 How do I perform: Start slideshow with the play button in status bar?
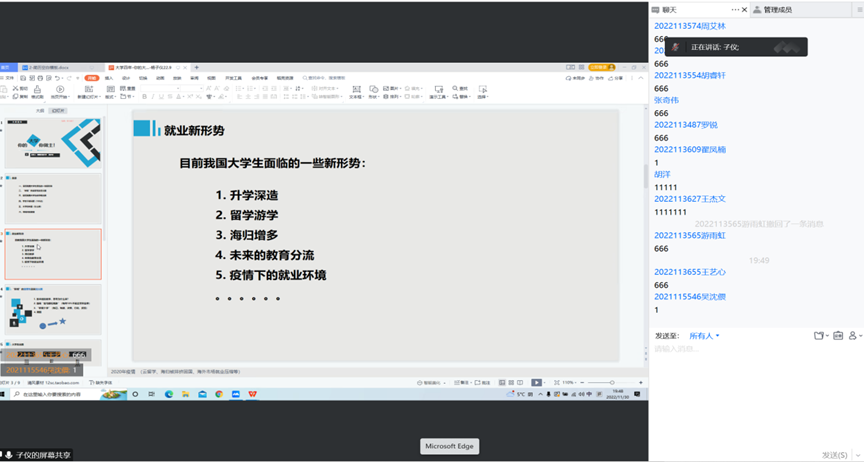click(x=537, y=382)
